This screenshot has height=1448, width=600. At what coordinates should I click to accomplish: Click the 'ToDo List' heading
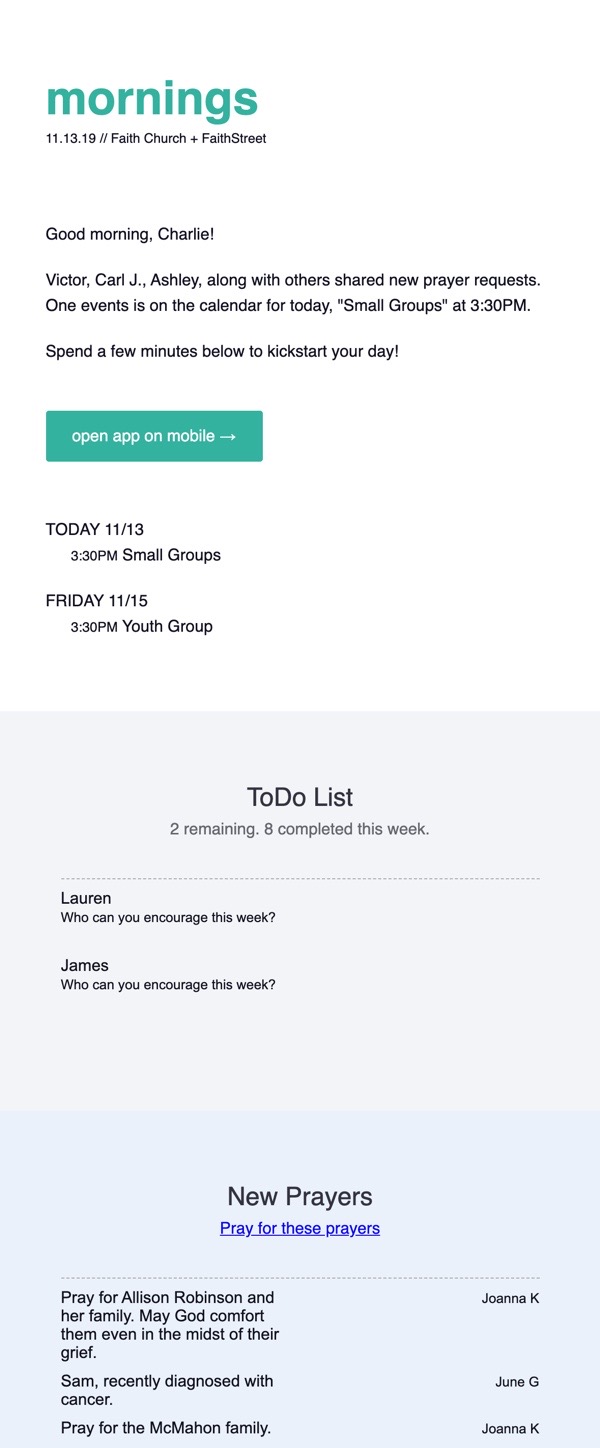coord(300,797)
